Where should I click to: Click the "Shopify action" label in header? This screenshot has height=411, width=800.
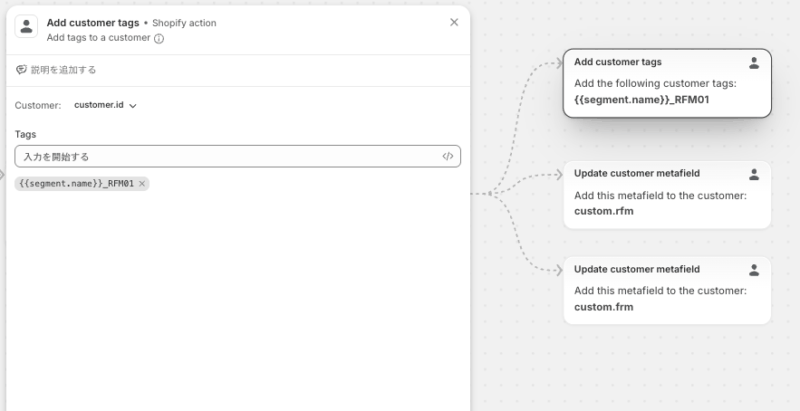click(184, 23)
